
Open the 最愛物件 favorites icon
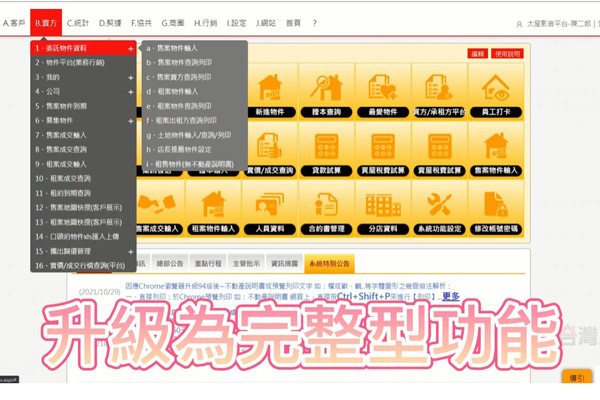pos(382,92)
